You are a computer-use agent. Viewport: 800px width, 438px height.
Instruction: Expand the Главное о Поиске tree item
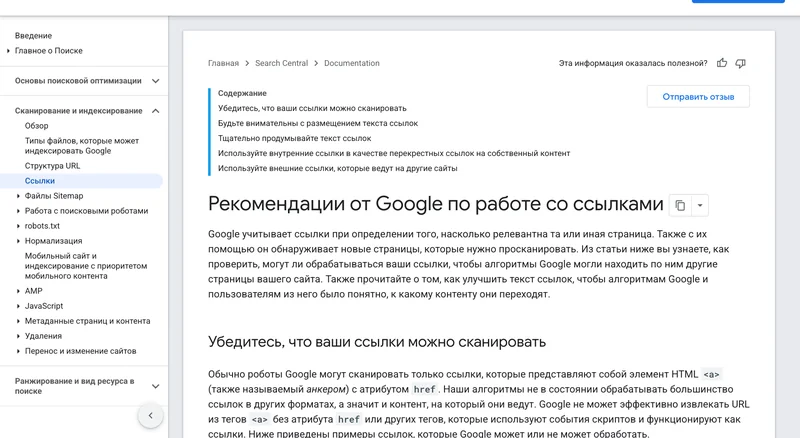8,51
